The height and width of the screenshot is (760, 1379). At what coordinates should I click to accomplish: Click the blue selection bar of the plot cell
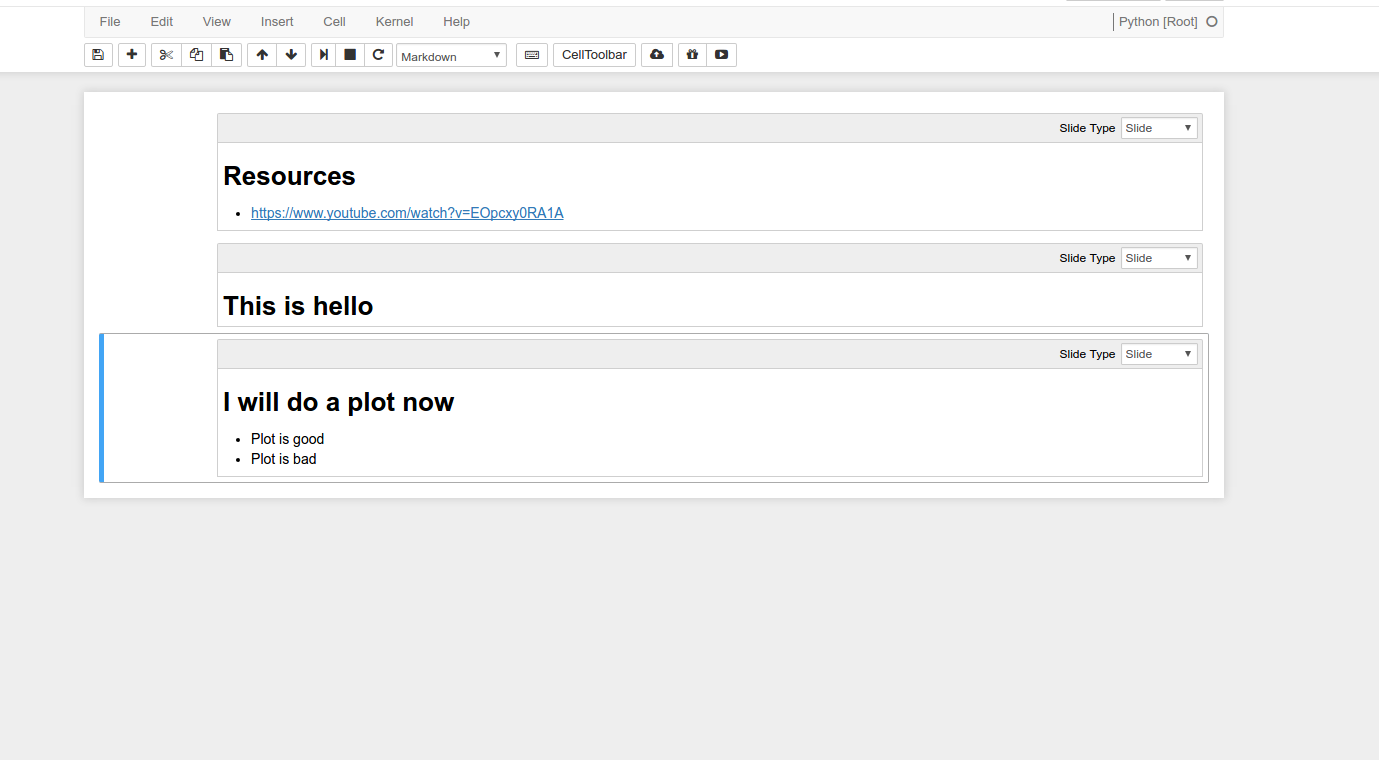tap(102, 408)
